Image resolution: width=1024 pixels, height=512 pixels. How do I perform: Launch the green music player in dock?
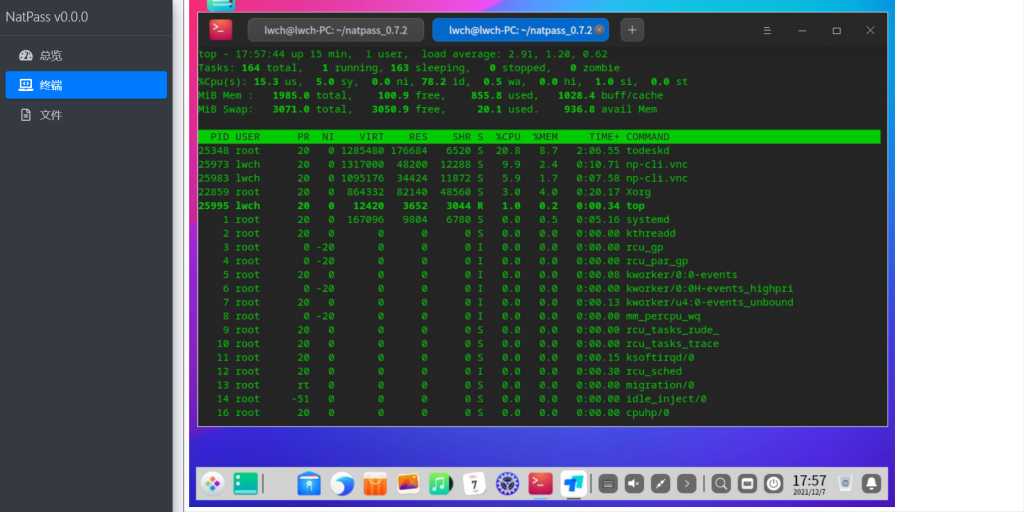point(441,484)
